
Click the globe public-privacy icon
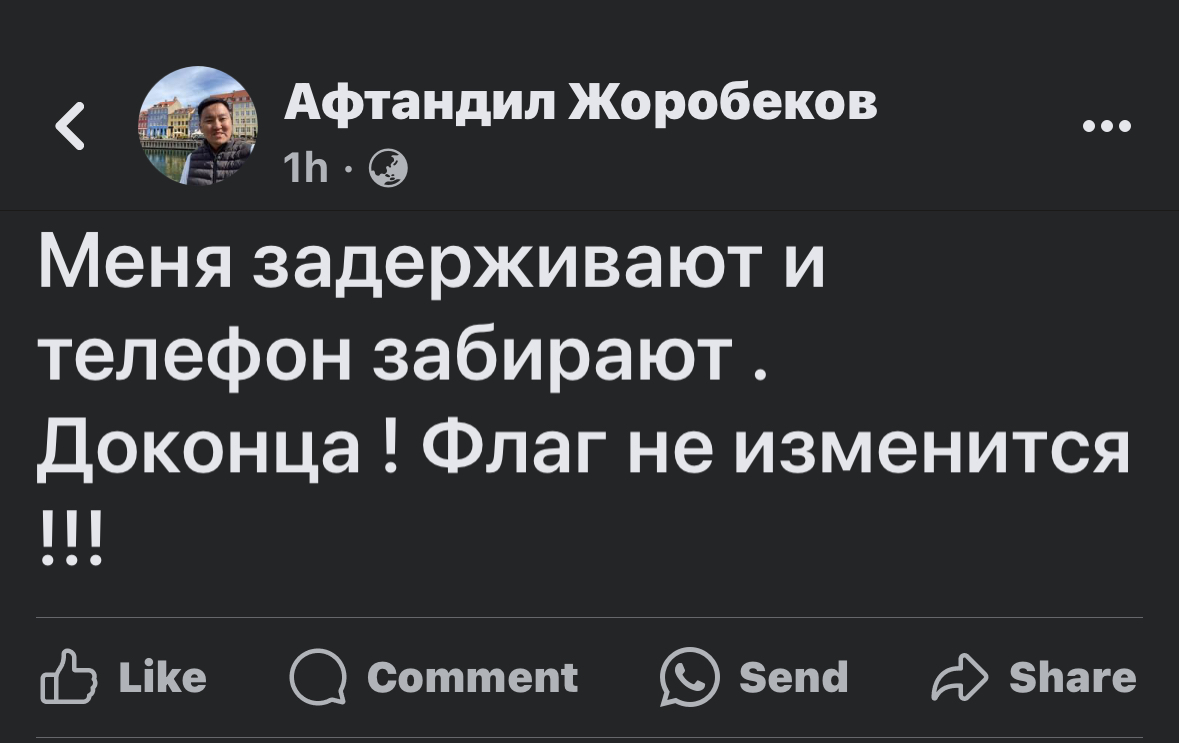pos(389,170)
